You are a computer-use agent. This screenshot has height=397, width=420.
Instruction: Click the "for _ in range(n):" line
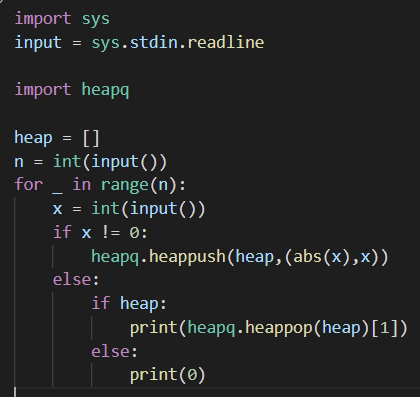100,185
